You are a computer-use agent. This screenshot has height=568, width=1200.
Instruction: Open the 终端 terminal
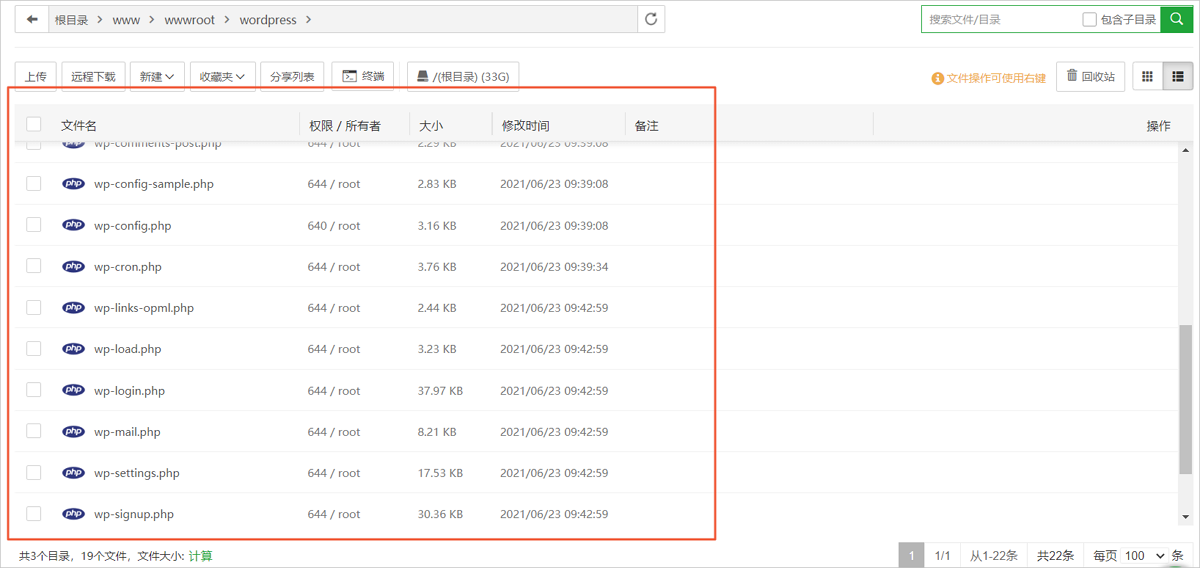pyautogui.click(x=363, y=77)
